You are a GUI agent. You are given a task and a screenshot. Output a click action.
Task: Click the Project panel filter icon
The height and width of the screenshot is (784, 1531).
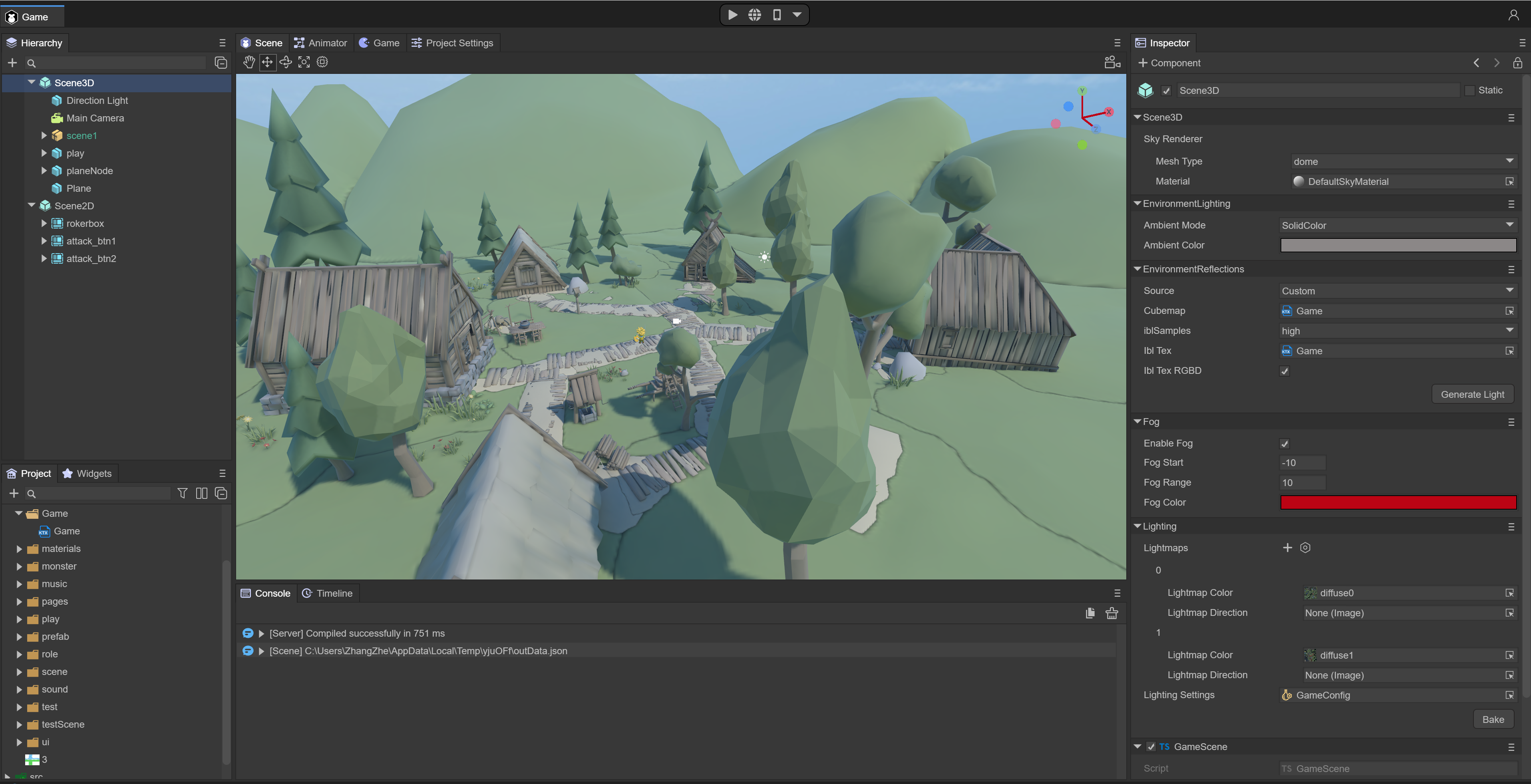tap(183, 494)
